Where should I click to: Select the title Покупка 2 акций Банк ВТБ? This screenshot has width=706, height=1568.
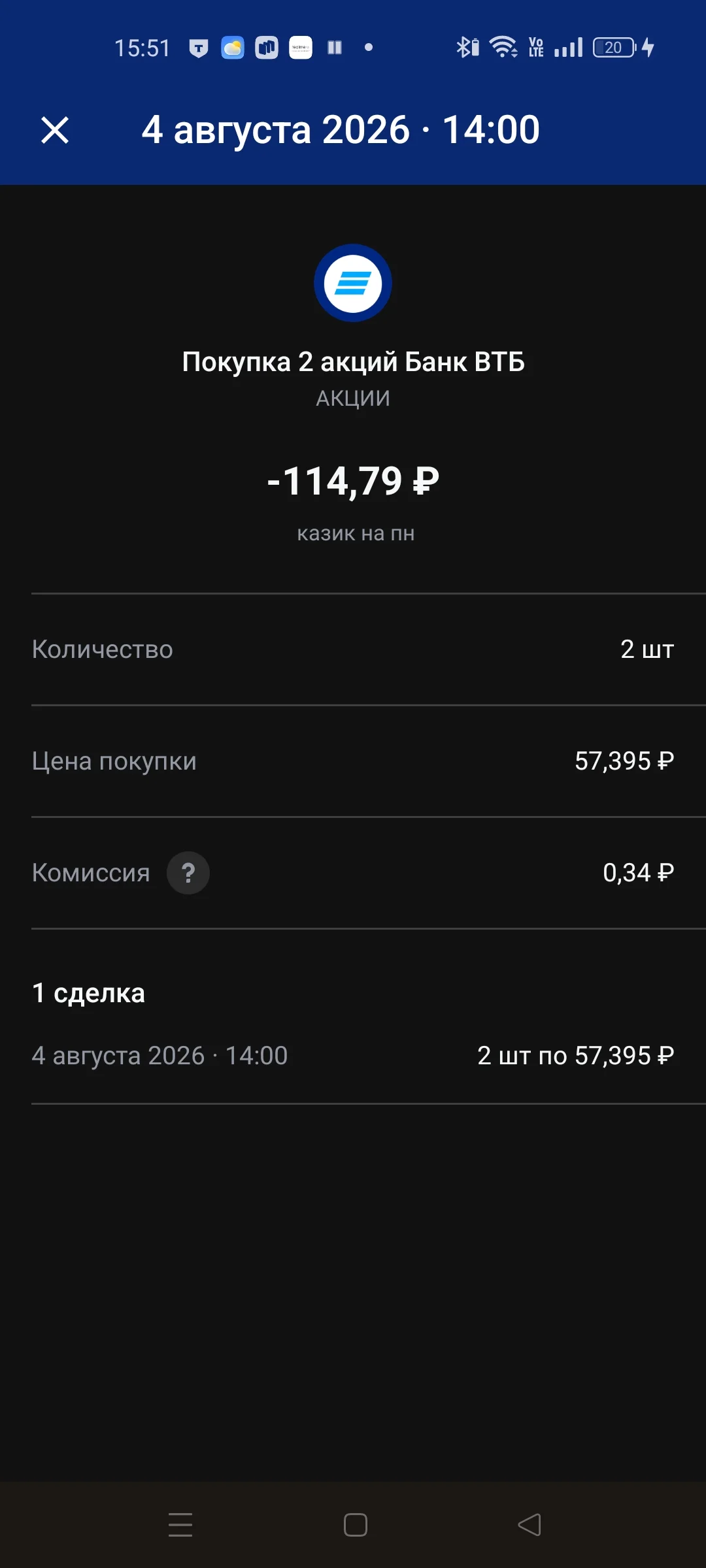click(x=353, y=362)
